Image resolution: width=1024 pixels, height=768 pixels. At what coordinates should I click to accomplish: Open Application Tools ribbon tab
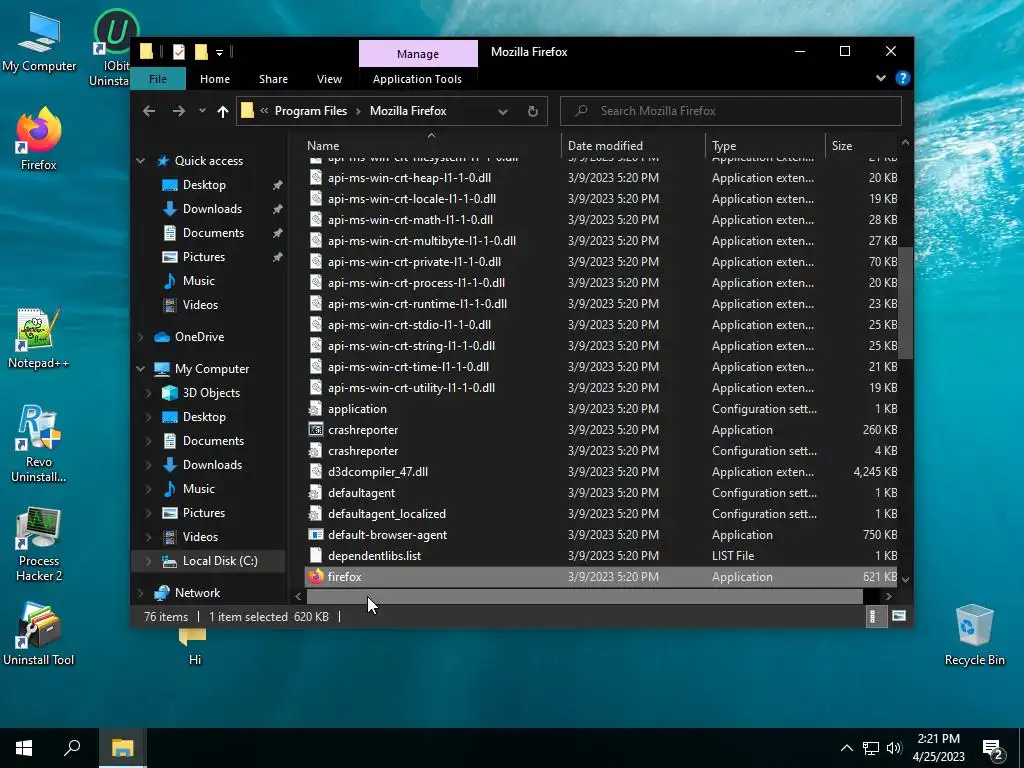tap(417, 79)
